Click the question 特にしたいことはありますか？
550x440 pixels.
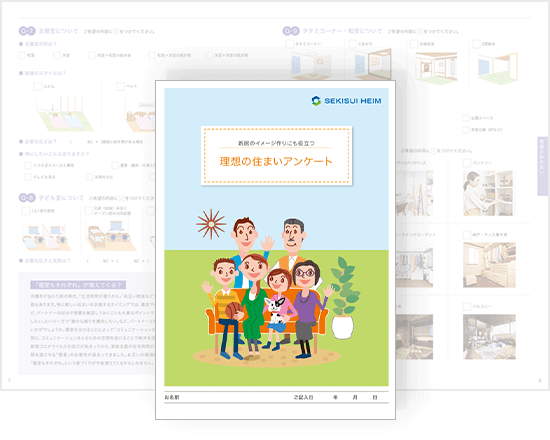coord(57,154)
